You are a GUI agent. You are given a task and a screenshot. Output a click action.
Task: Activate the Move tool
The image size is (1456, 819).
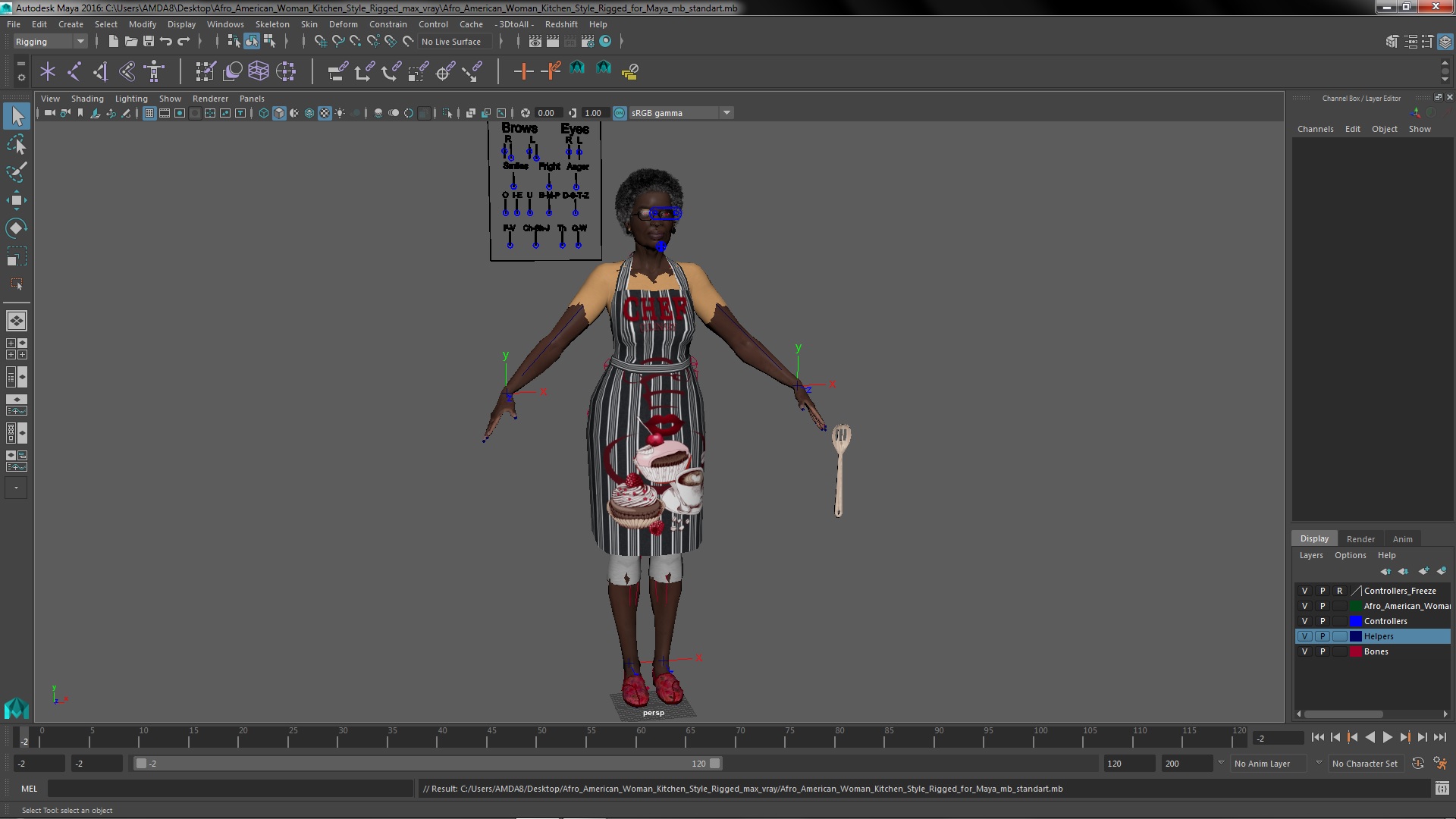click(17, 200)
